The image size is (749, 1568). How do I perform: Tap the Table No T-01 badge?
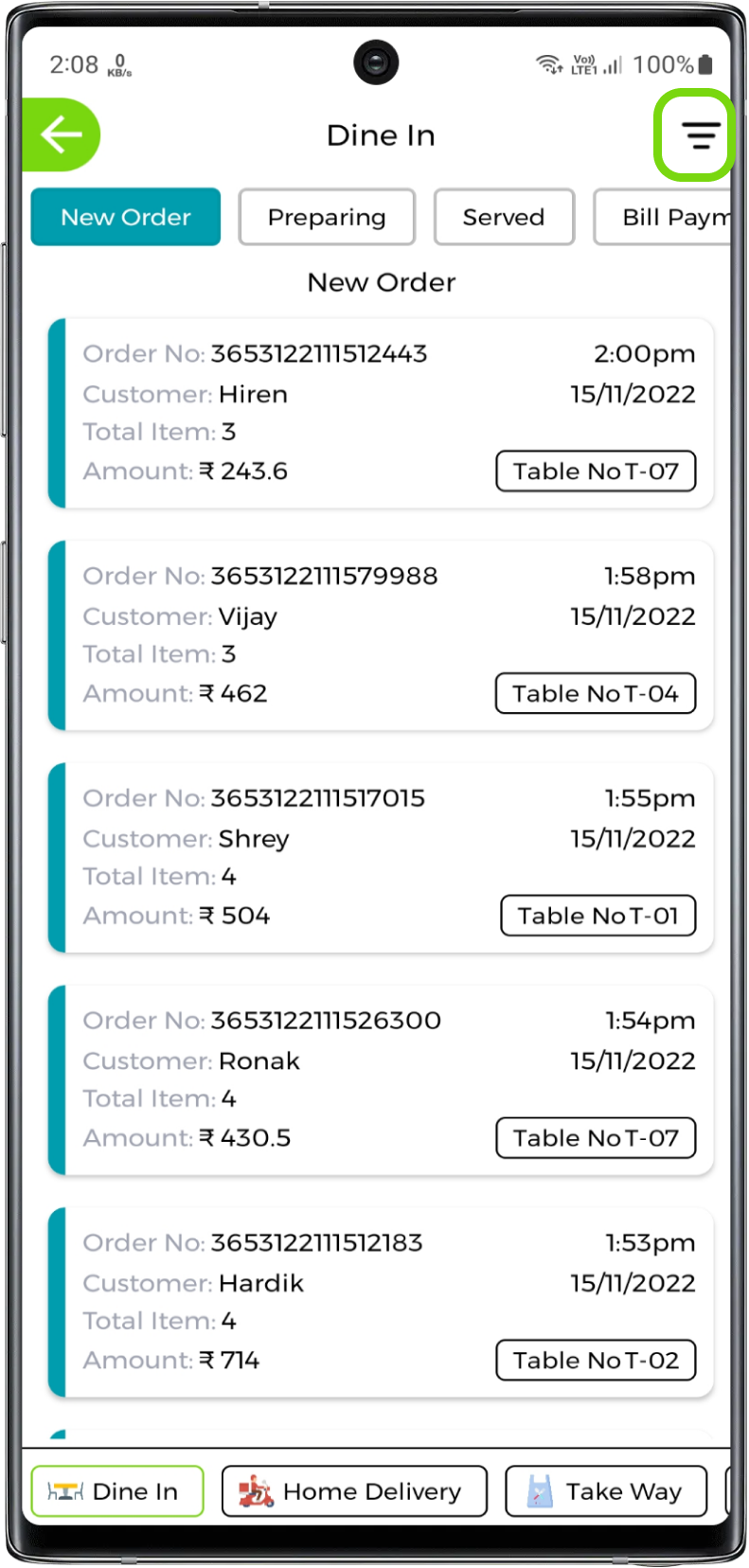click(597, 916)
